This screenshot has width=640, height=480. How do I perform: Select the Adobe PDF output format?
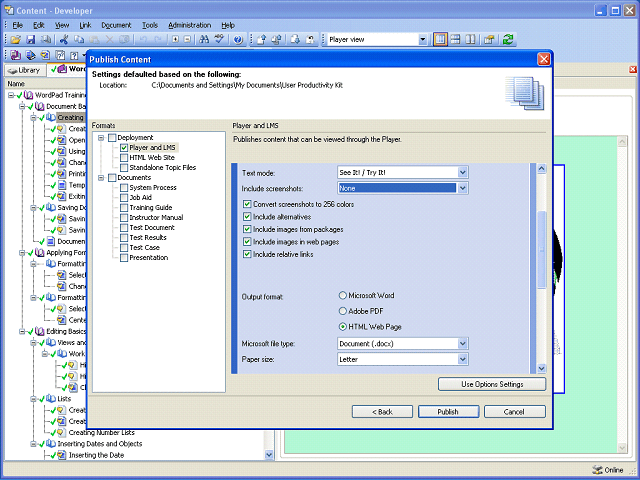coord(343,311)
